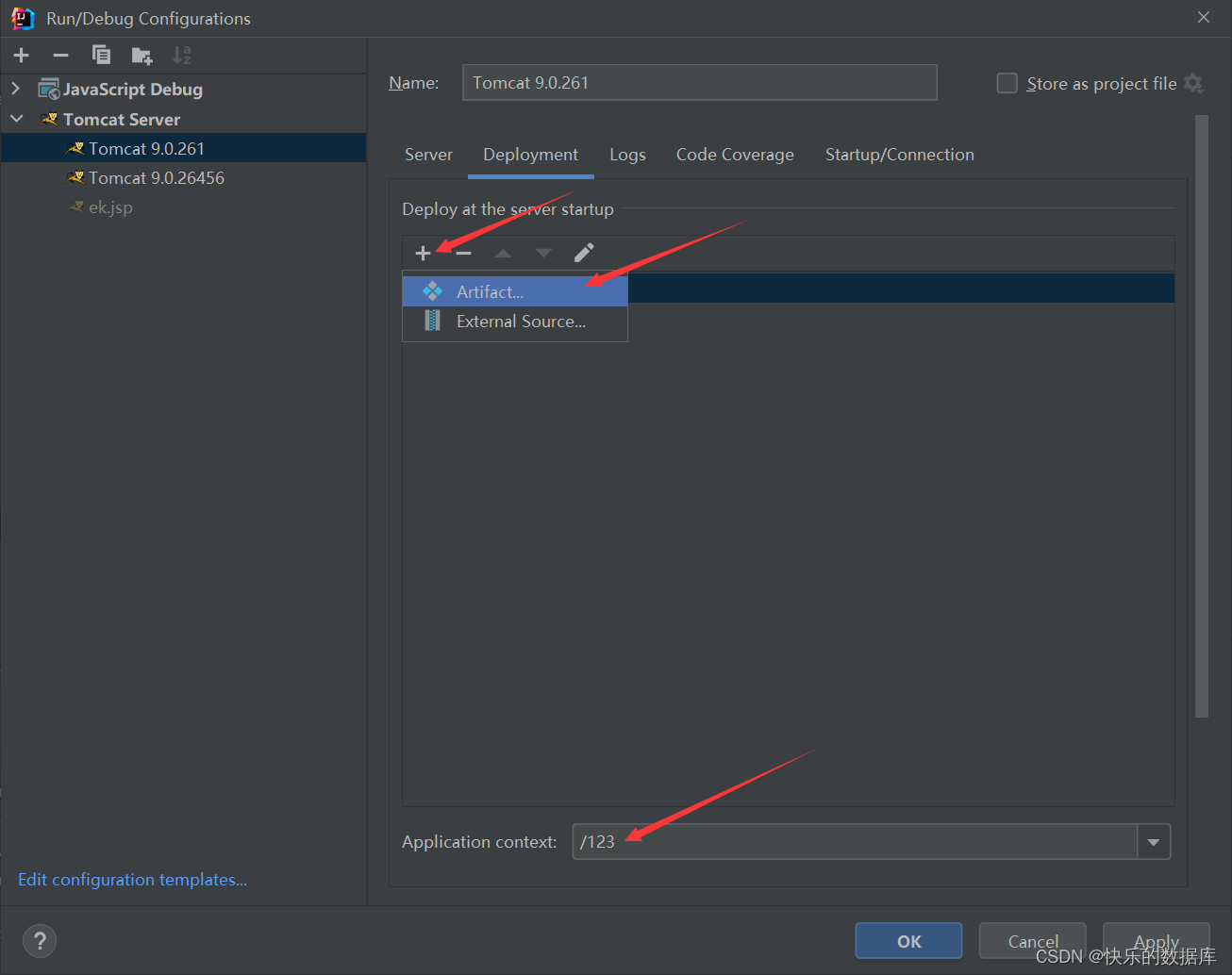Edit the configuration Name field
The image size is (1232, 975).
pos(699,83)
